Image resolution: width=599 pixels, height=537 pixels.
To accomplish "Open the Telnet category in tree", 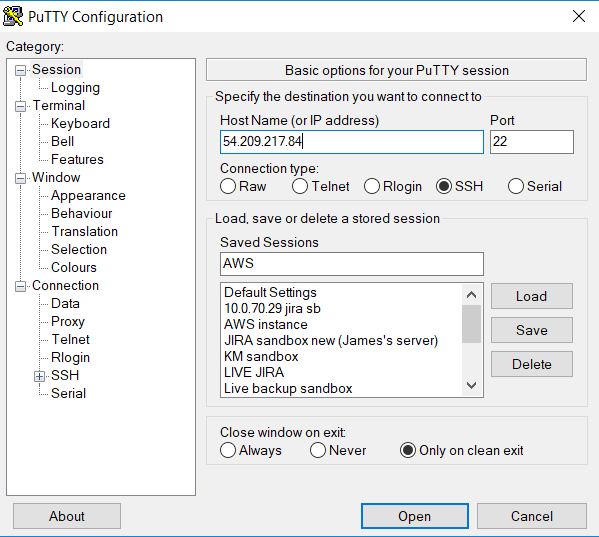I will (x=70, y=339).
